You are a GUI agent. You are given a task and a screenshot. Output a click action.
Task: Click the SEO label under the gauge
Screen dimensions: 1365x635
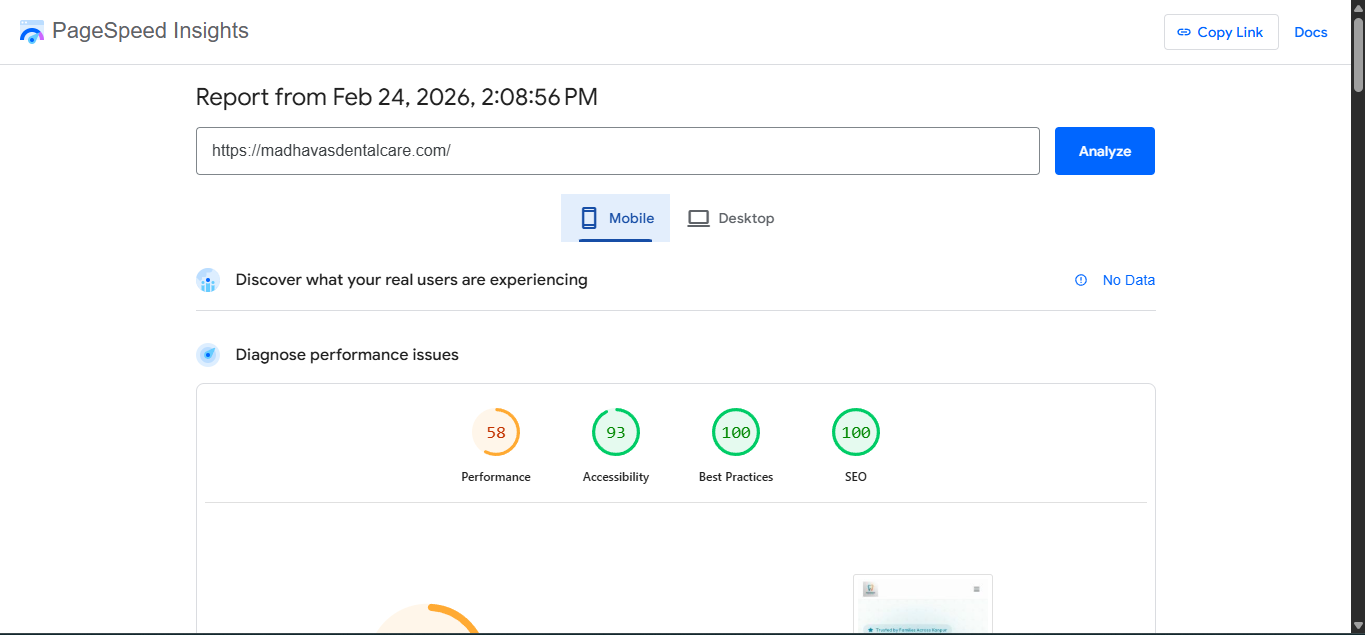[x=856, y=477]
